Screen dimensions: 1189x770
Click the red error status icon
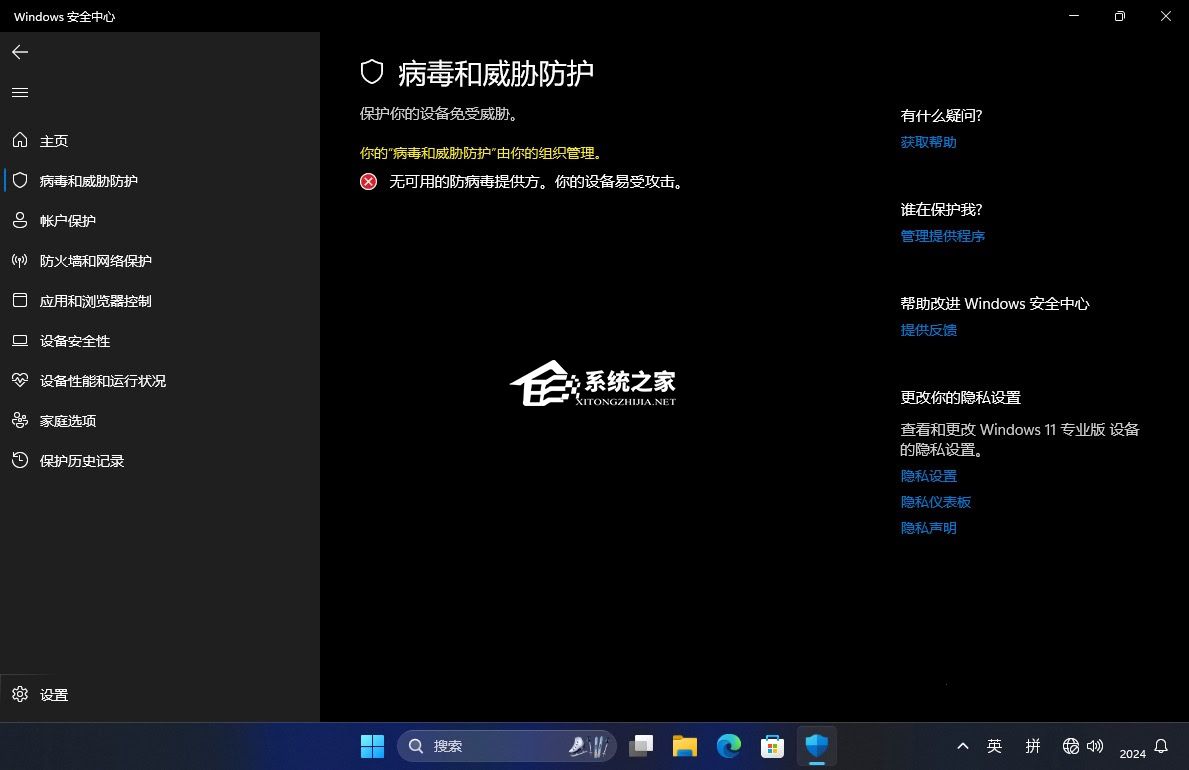pos(369,181)
